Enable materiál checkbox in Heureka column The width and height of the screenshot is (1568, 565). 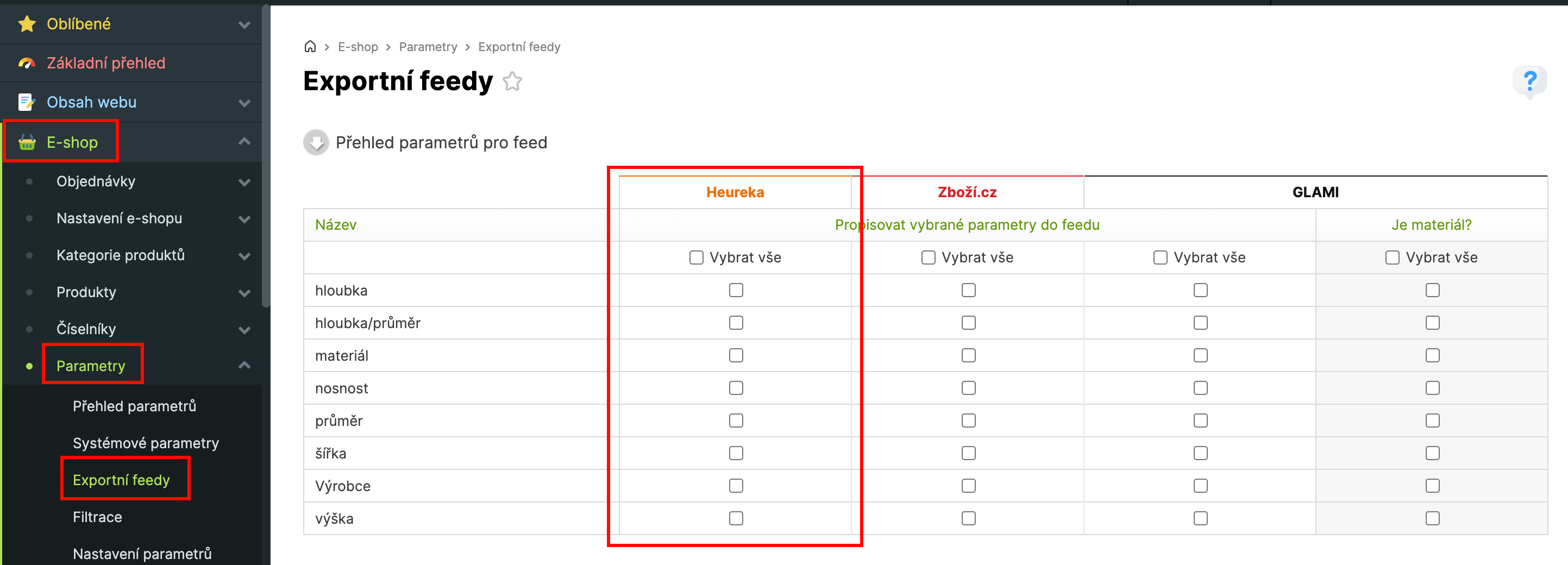coord(736,355)
